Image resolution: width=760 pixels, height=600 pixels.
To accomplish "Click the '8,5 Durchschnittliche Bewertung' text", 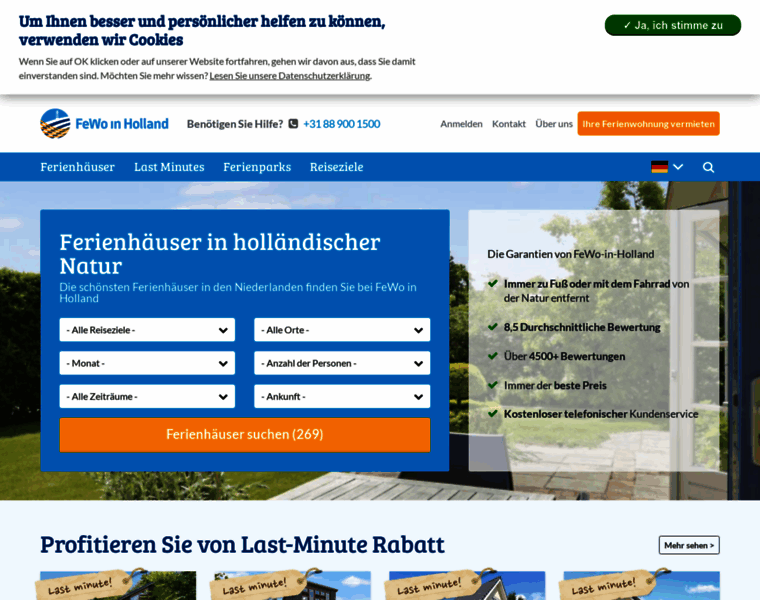I will point(582,328).
